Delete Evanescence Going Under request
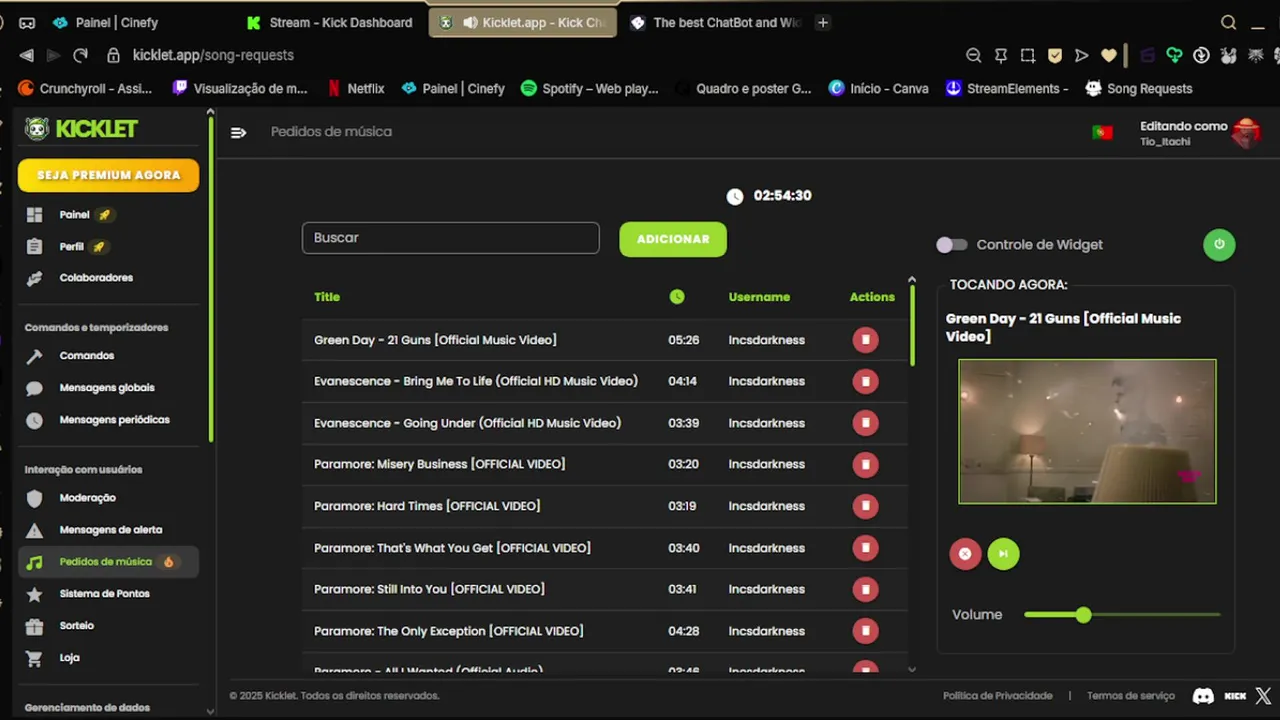 click(x=865, y=423)
